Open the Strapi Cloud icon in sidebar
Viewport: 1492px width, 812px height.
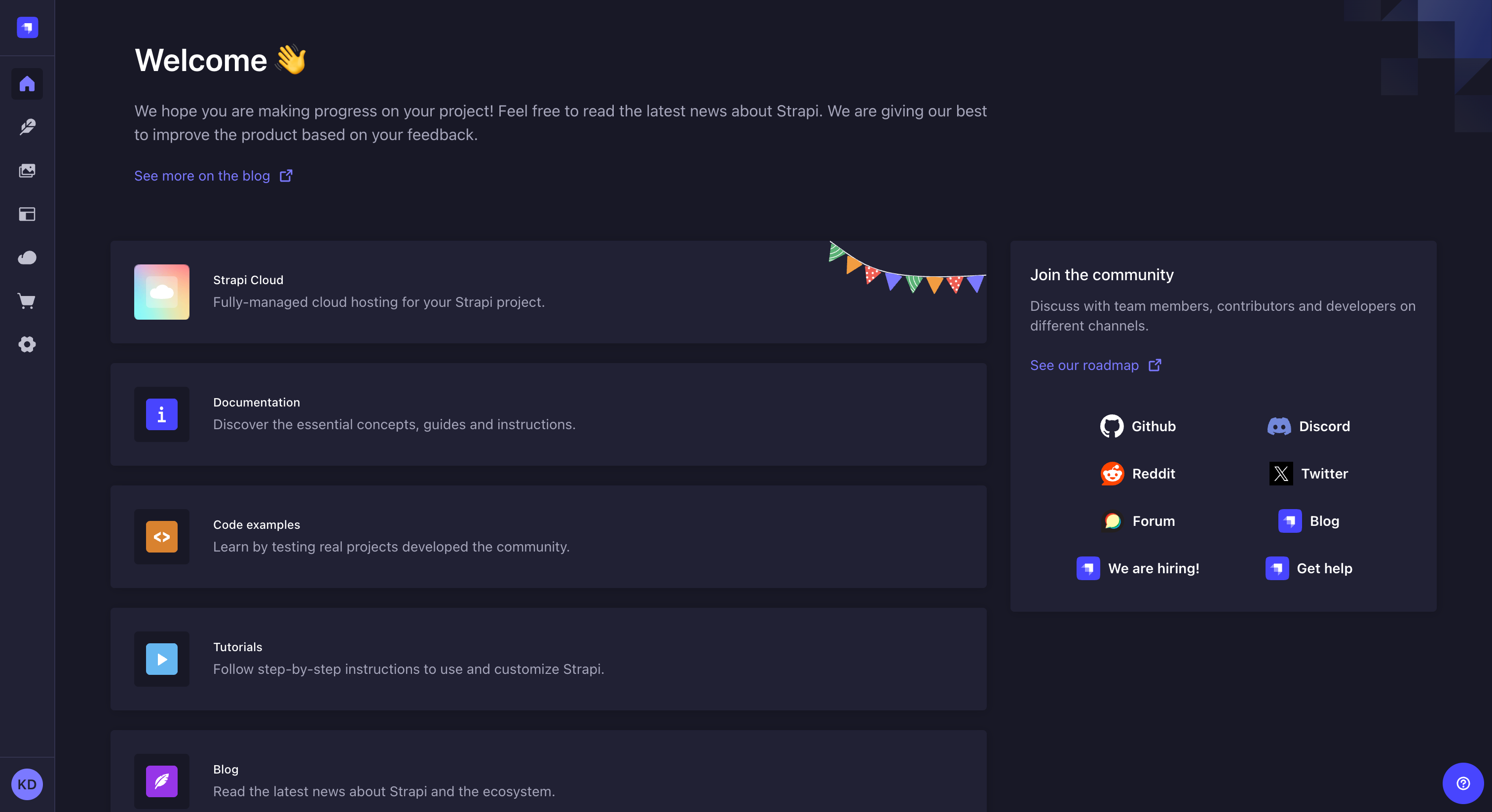click(x=27, y=257)
